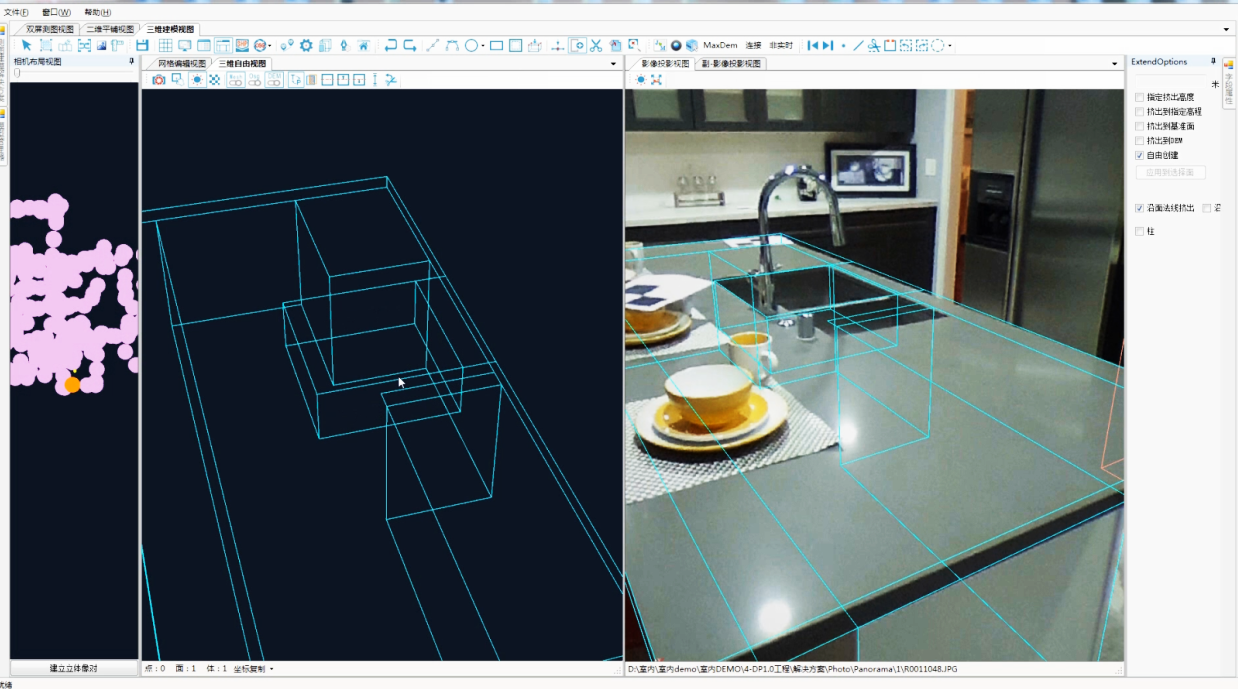Jump to previous image with skip-back icon

click(x=813, y=46)
